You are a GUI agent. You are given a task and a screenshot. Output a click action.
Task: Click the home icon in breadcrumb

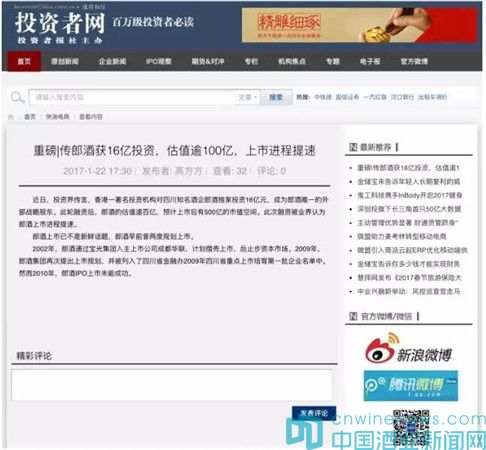click(11, 117)
